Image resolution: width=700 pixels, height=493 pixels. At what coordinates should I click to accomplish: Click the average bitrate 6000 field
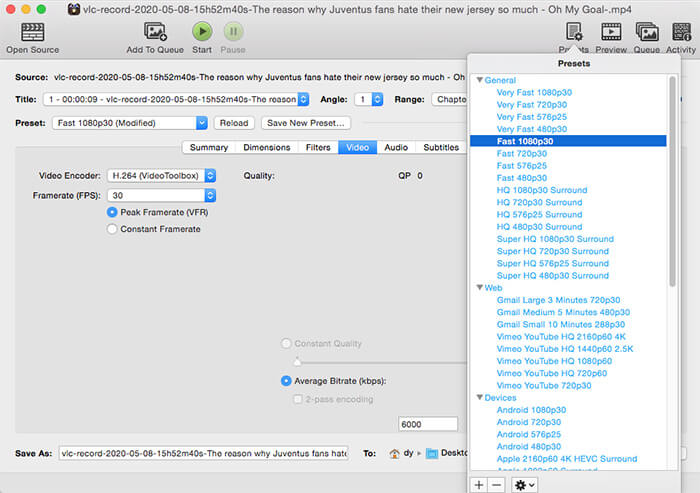coord(428,424)
